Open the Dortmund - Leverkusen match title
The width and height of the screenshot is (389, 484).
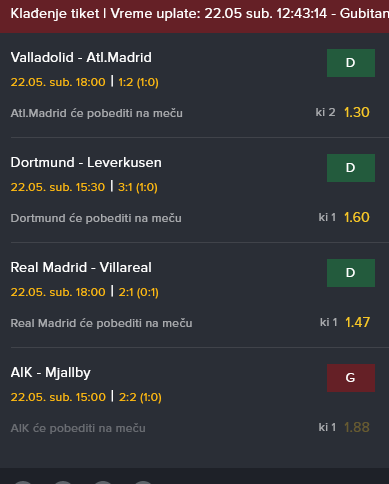click(86, 163)
